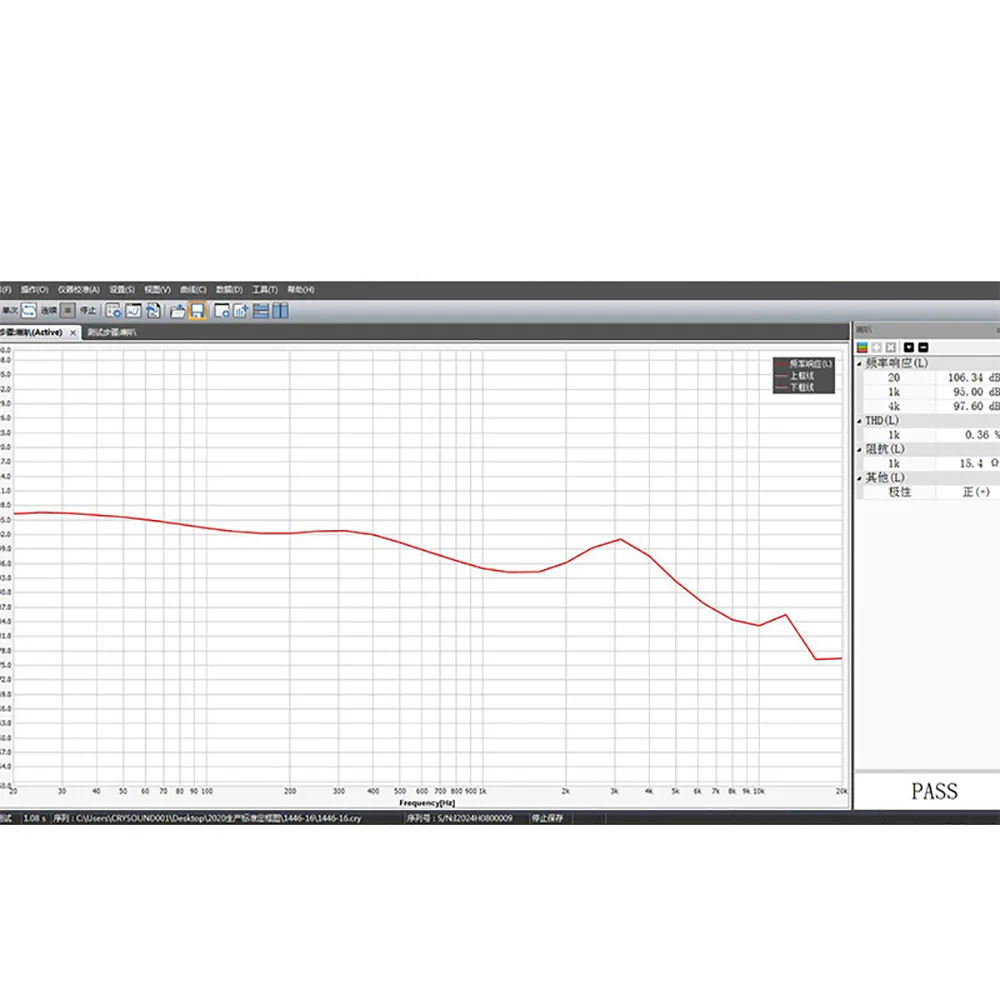Screen dimensions: 1000x1000
Task: Click the stop square button
Action: coord(68,311)
